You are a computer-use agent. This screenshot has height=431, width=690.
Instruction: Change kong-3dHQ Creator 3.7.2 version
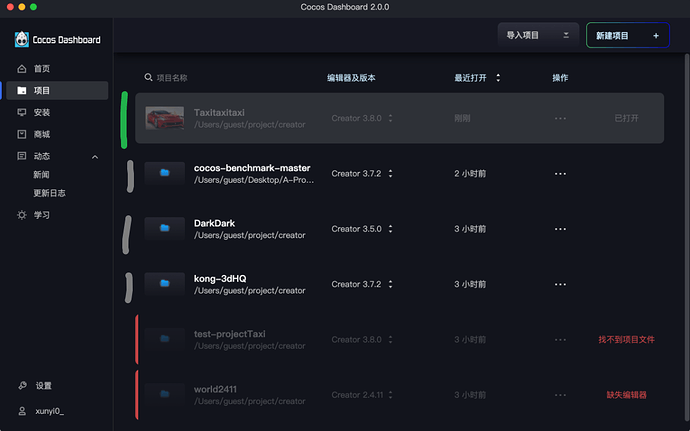point(362,284)
